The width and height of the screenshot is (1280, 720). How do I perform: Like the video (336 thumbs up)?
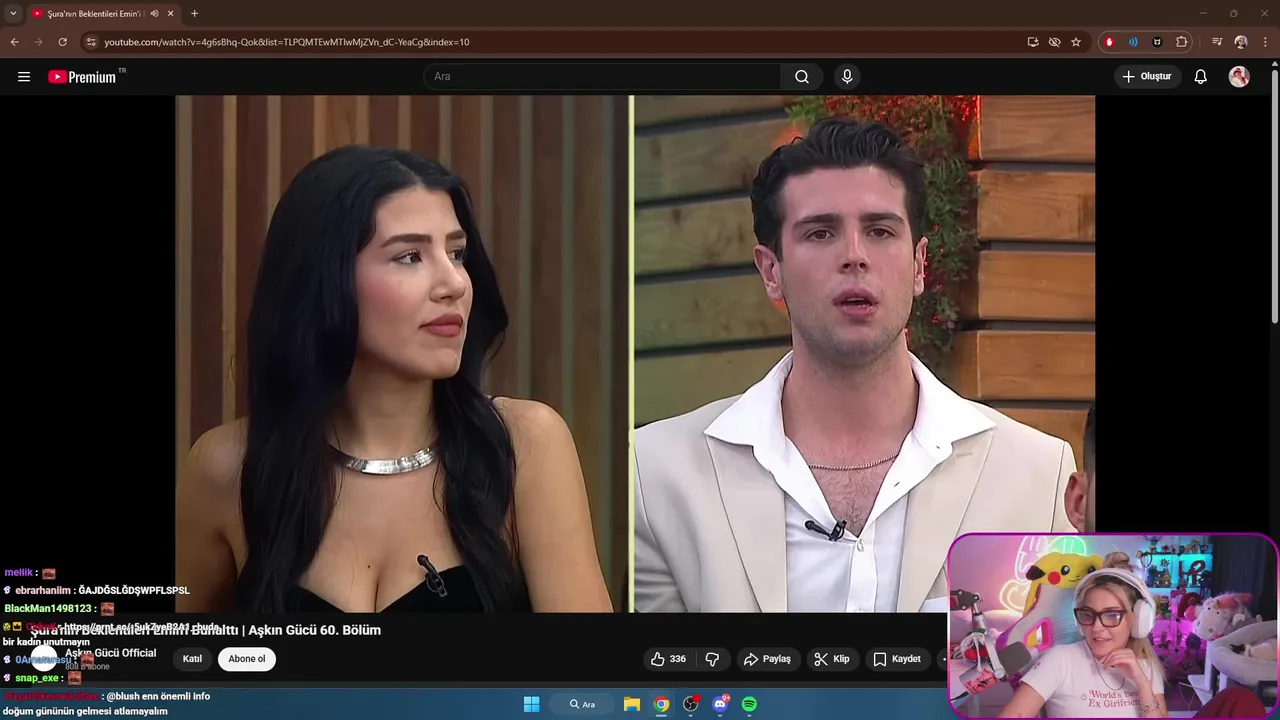(x=668, y=659)
